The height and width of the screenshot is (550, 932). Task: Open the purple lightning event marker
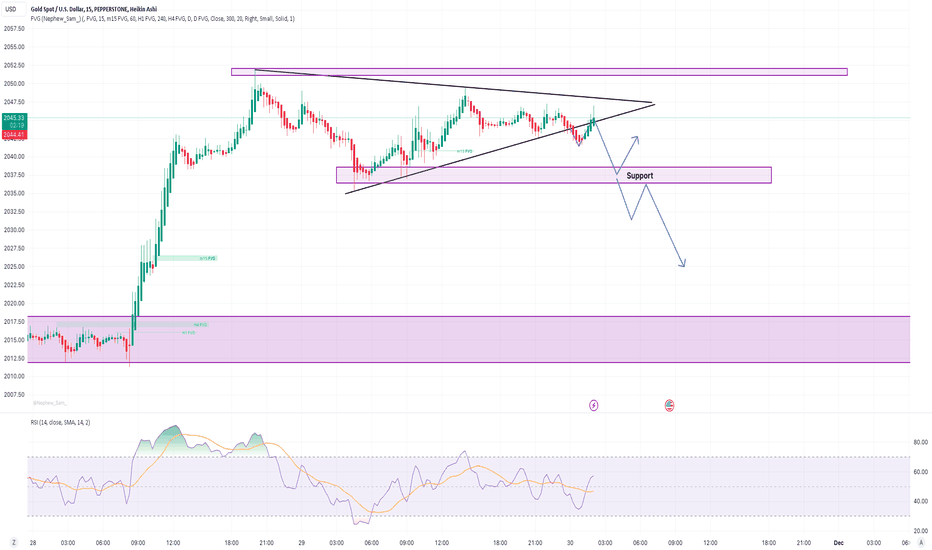pos(593,406)
